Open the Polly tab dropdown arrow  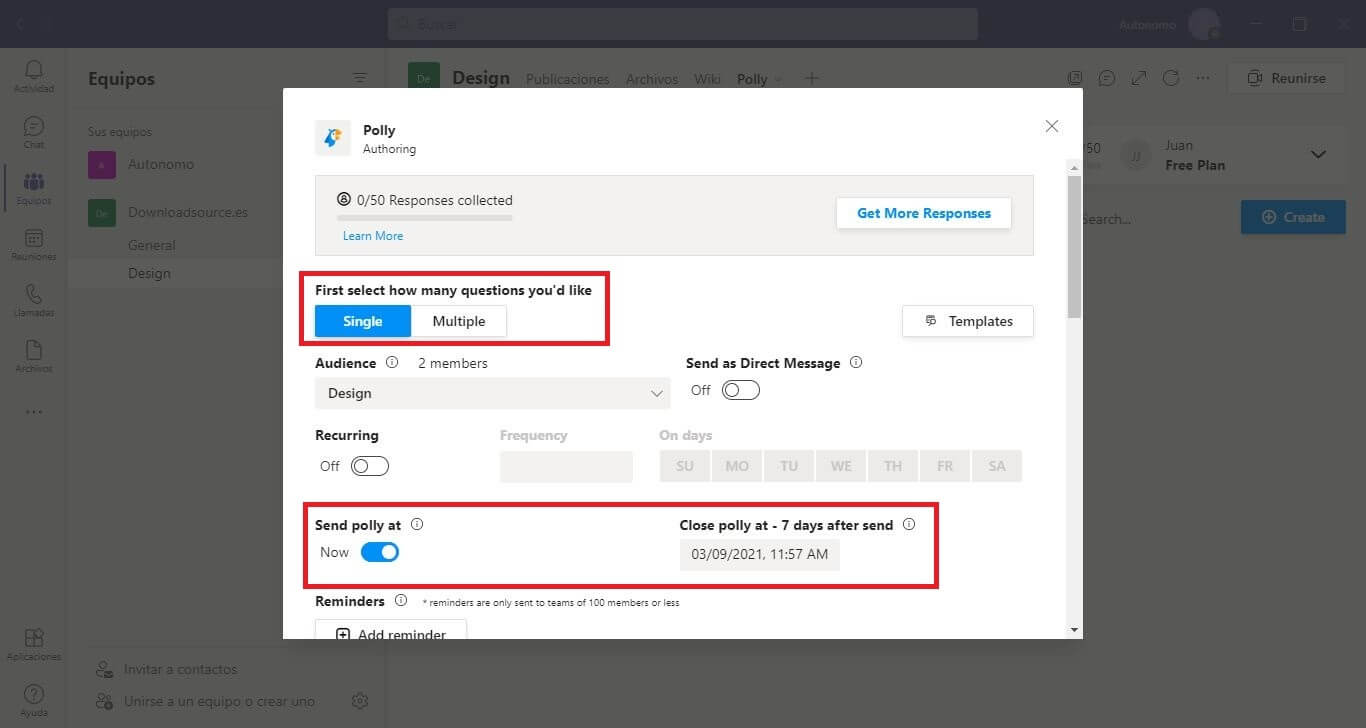click(779, 79)
